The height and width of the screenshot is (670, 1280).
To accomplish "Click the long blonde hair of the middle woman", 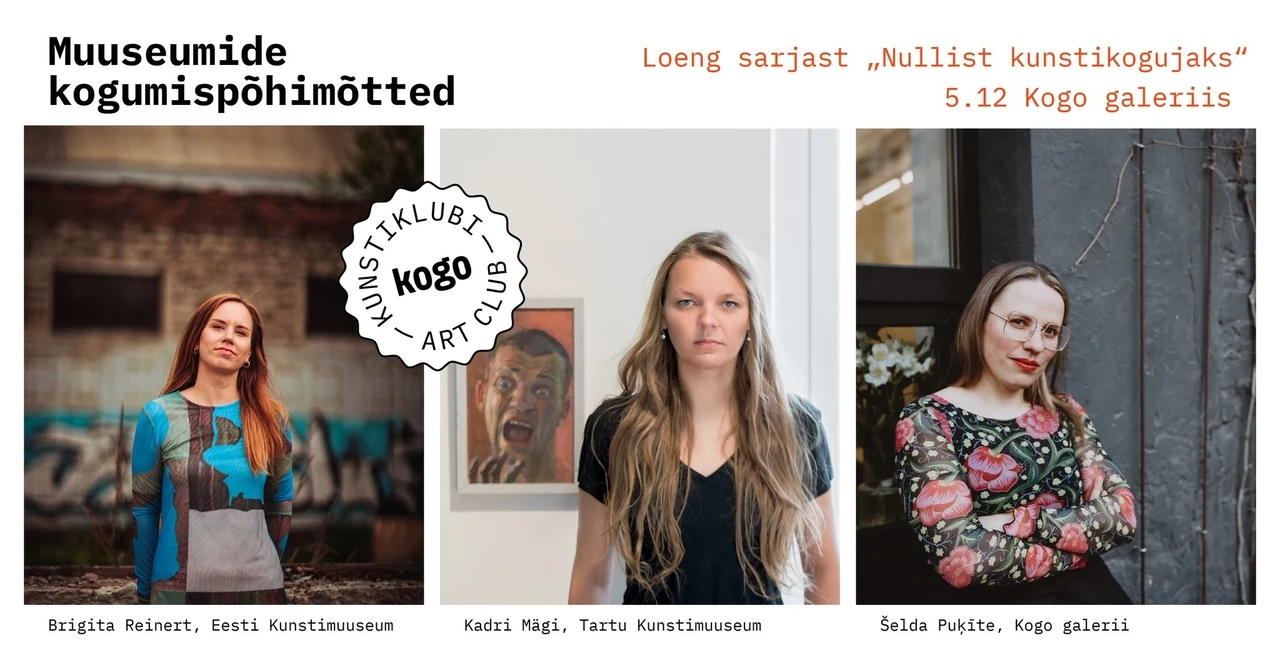I will [706, 400].
